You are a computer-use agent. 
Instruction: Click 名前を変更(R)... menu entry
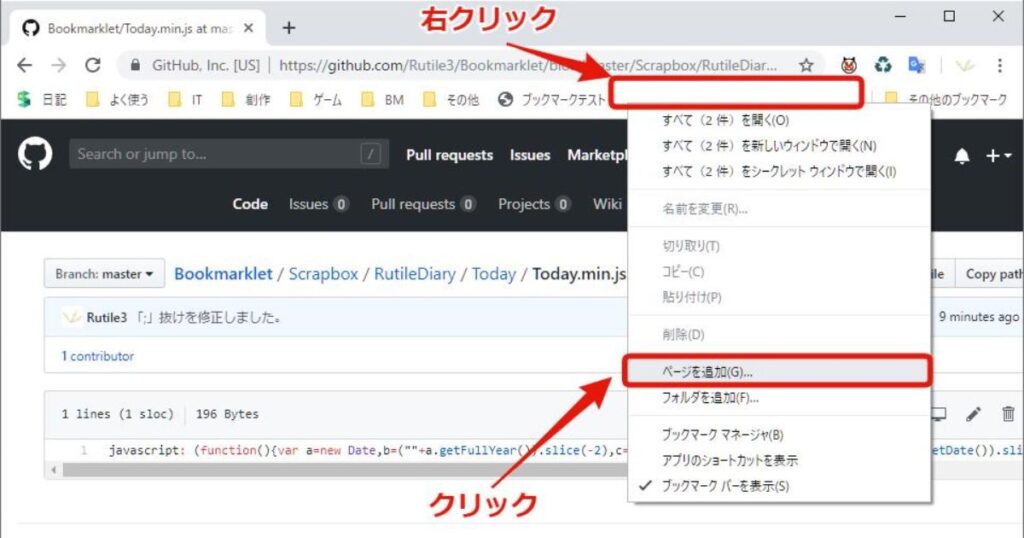click(x=779, y=209)
